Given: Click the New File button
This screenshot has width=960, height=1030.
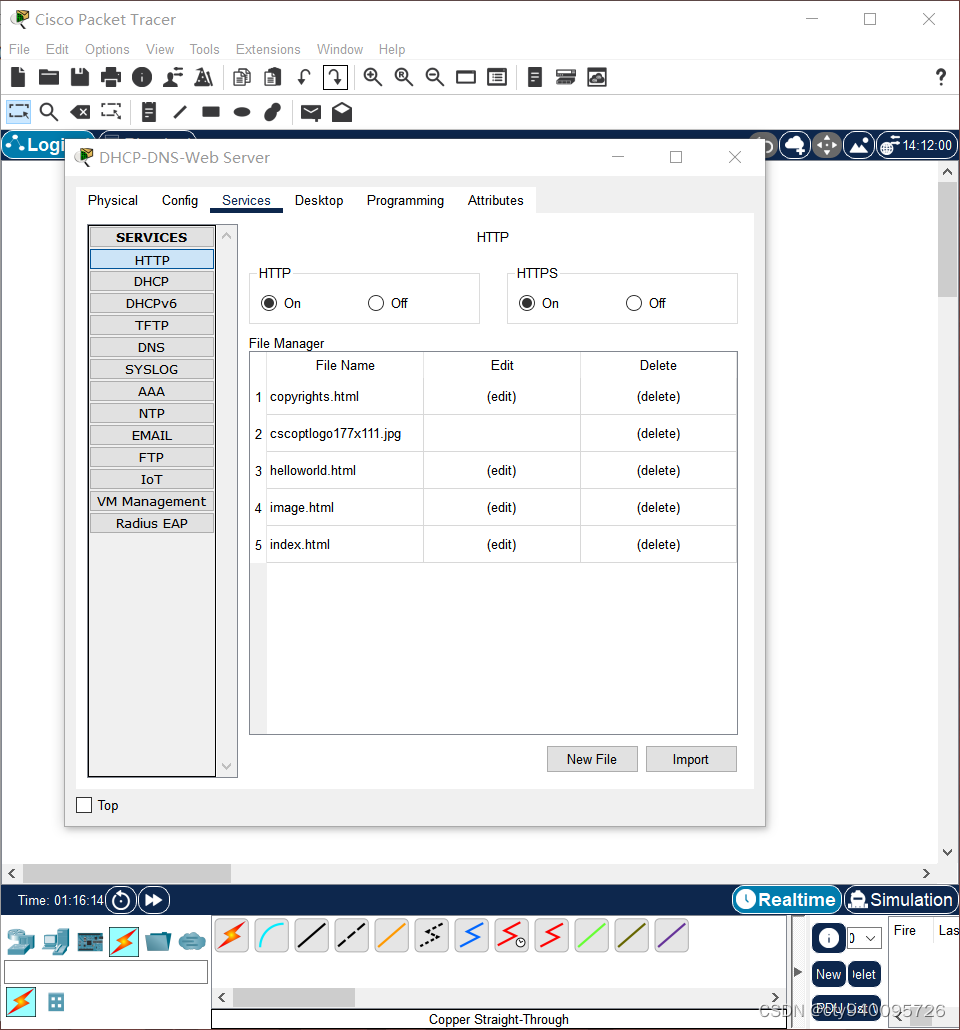Looking at the screenshot, I should click(x=592, y=759).
